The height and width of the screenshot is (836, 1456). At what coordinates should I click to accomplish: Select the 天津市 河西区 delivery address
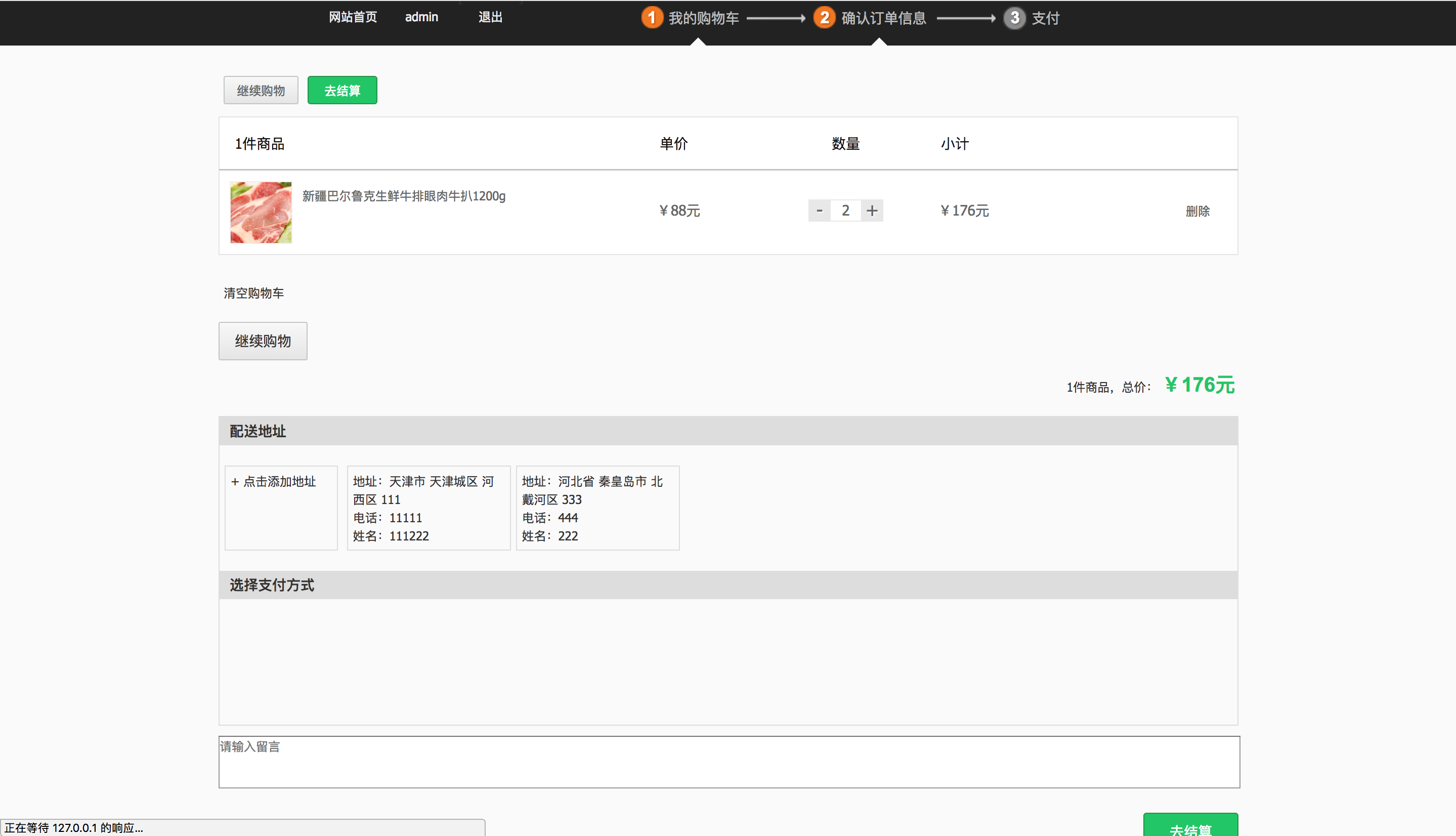(x=428, y=508)
